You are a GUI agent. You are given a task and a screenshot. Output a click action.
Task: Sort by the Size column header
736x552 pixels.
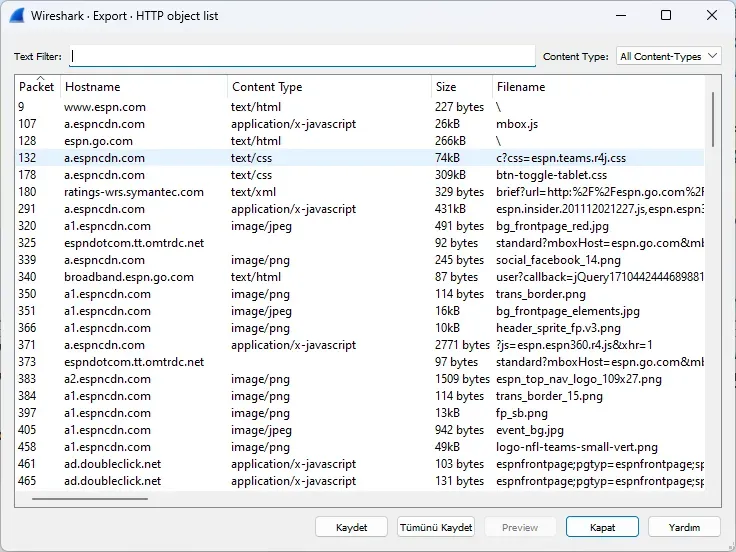click(462, 86)
